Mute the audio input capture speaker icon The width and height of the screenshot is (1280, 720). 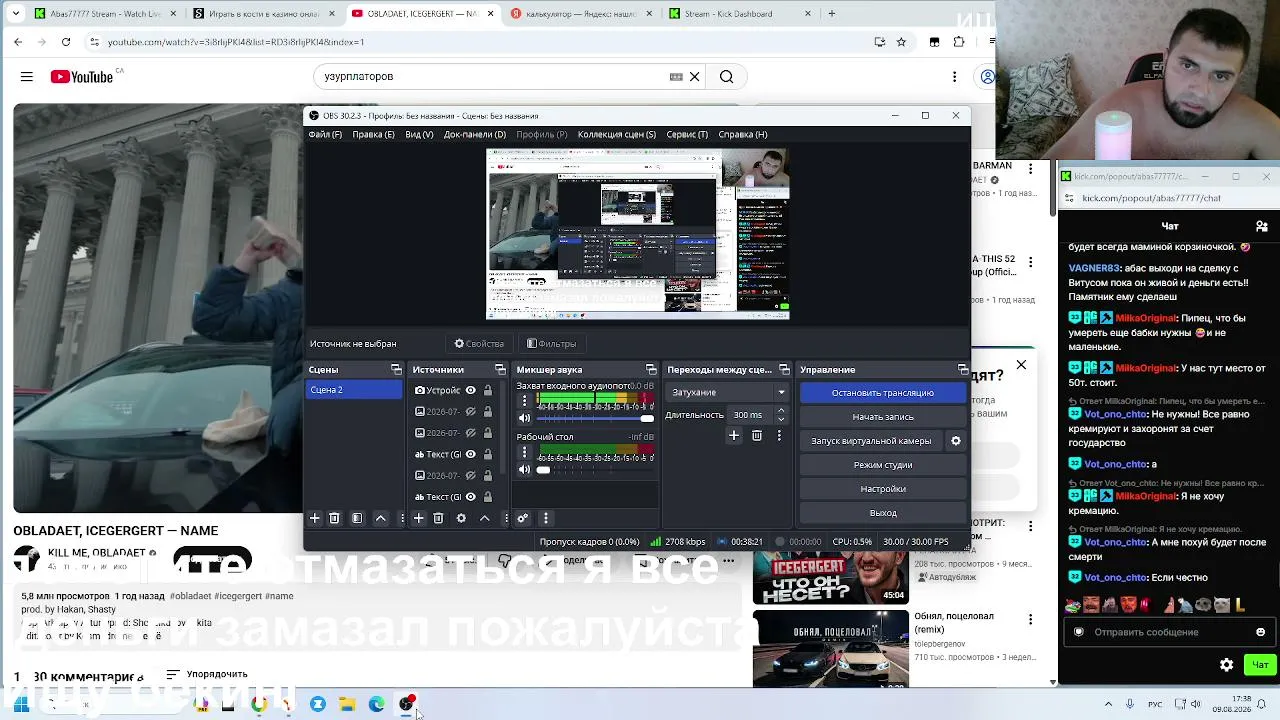pyautogui.click(x=524, y=418)
